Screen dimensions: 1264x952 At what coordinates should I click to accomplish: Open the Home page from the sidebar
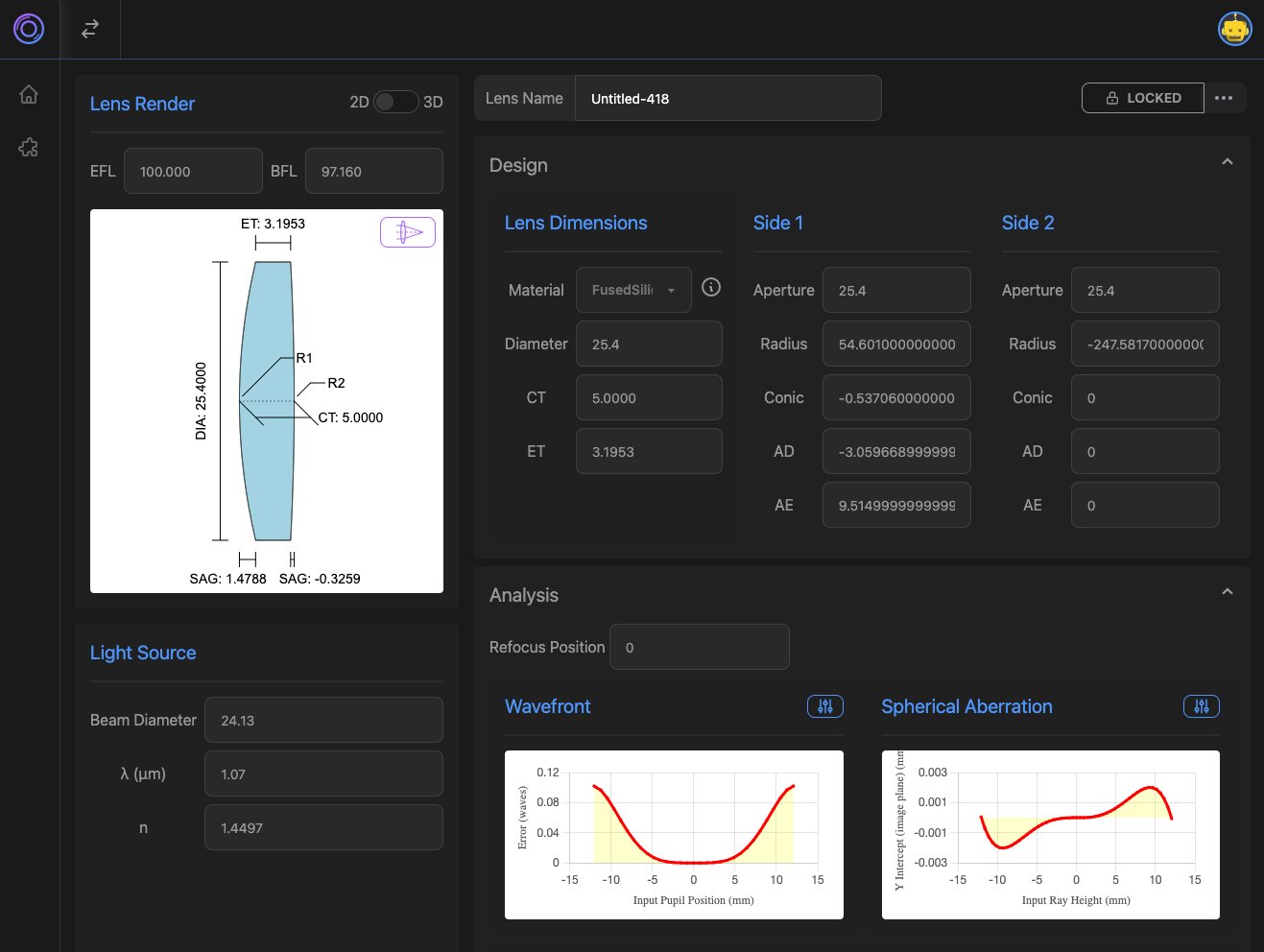pos(29,94)
